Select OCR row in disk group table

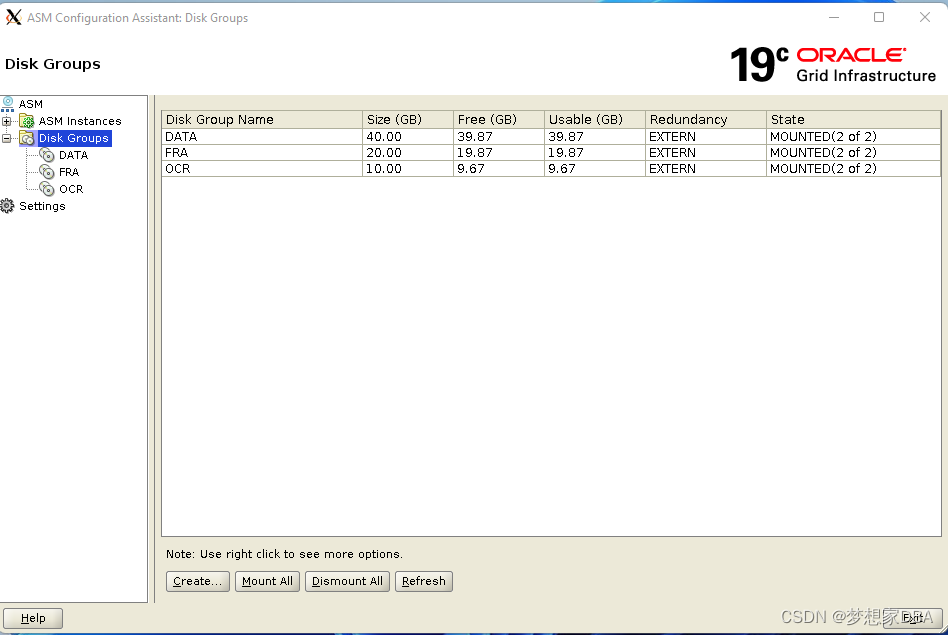click(551, 169)
